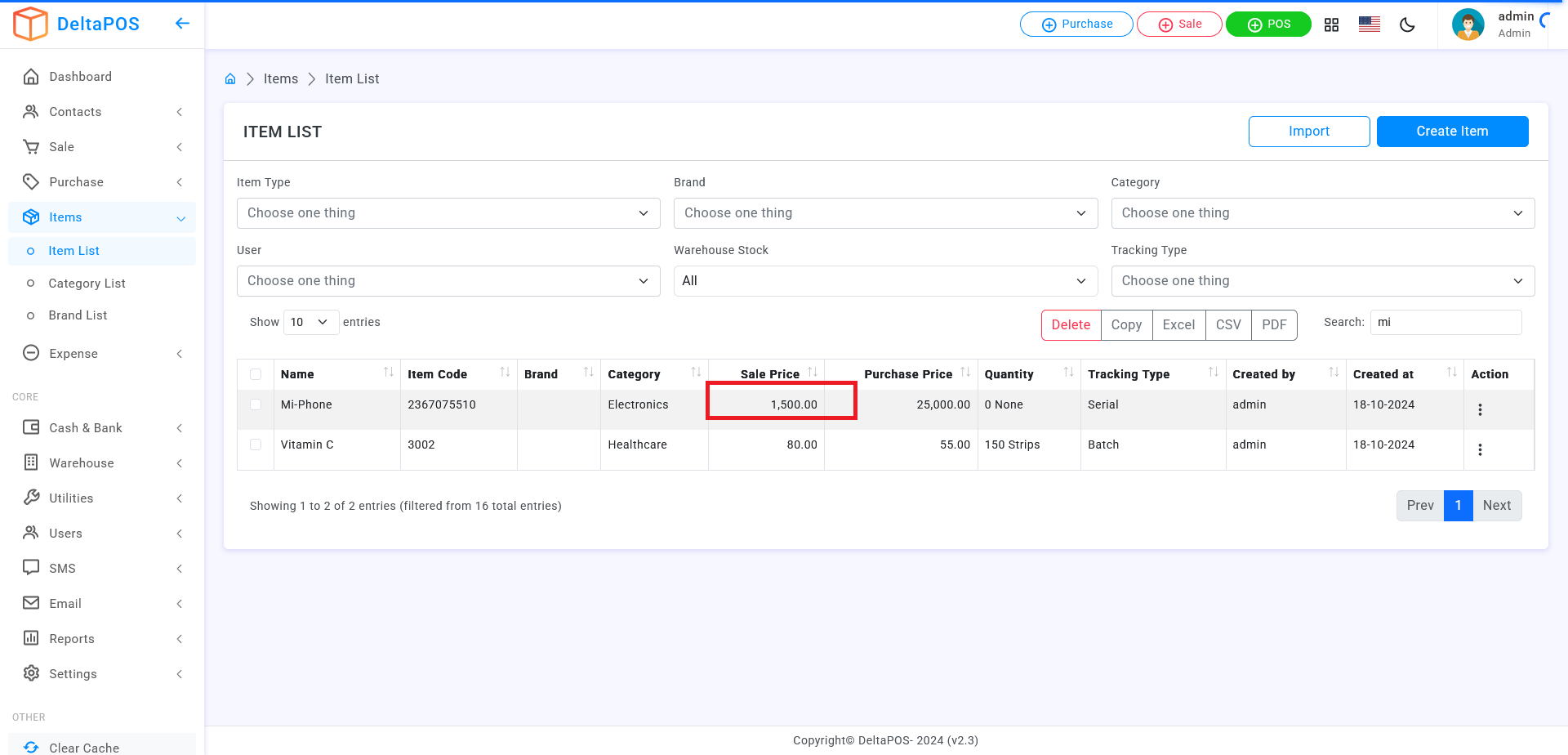Click the Create Item button

click(1451, 132)
